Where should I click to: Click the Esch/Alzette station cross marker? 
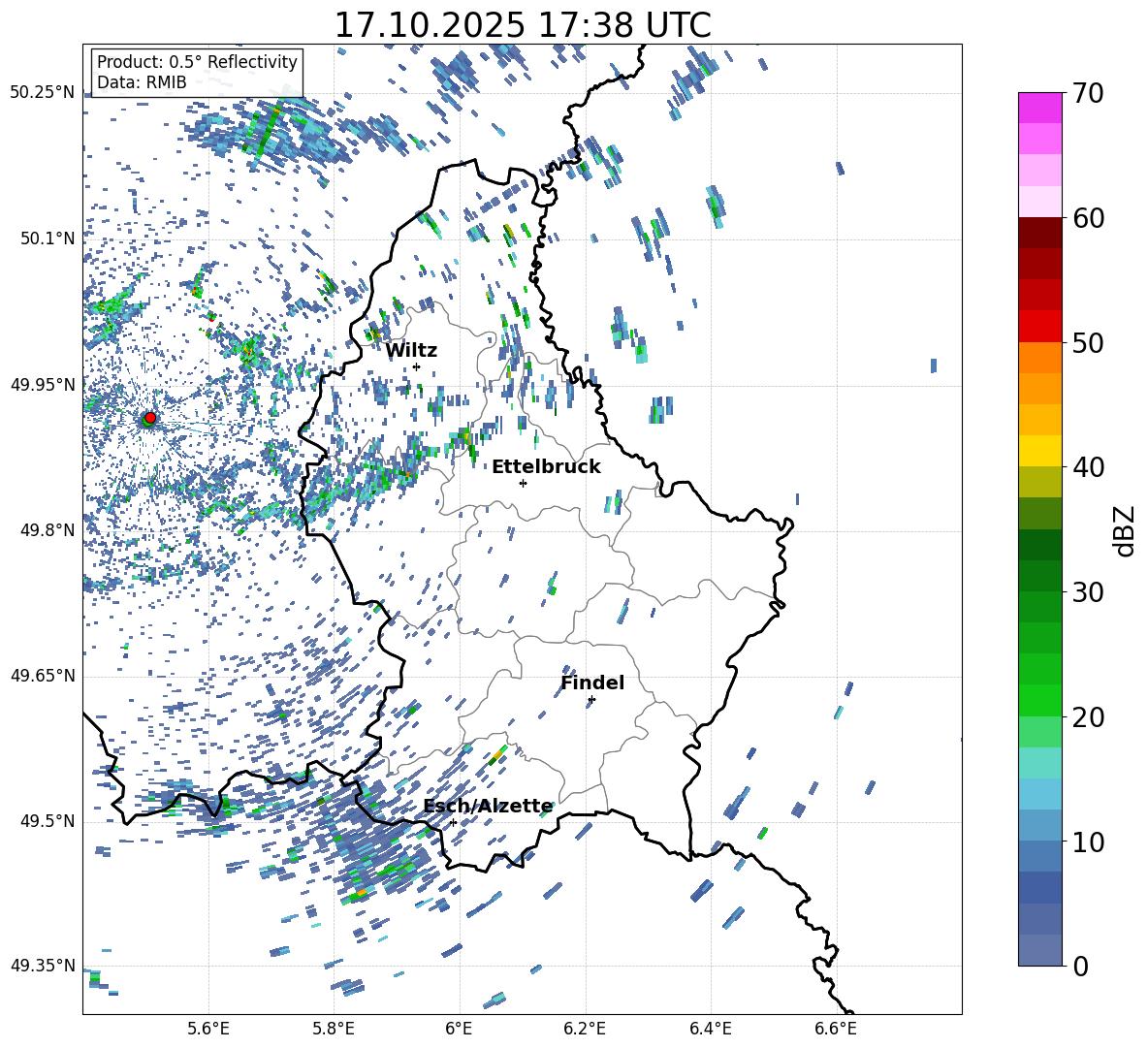[x=453, y=822]
